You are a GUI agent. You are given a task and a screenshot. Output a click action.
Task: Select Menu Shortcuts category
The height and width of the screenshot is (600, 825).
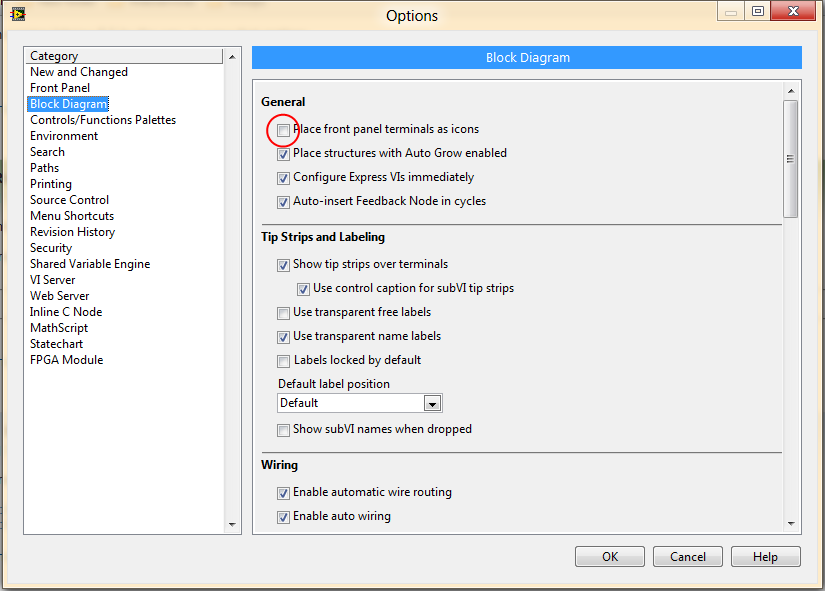click(x=72, y=216)
